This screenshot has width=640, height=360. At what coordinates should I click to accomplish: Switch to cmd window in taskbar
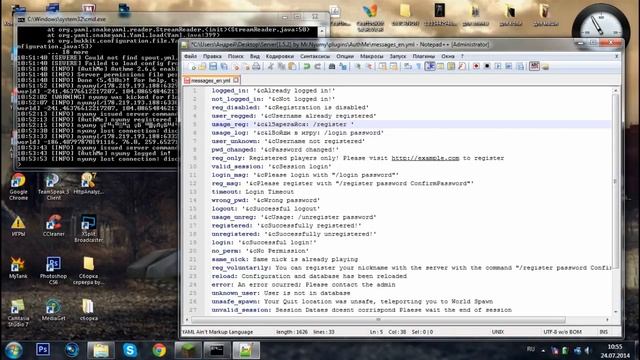click(x=217, y=350)
